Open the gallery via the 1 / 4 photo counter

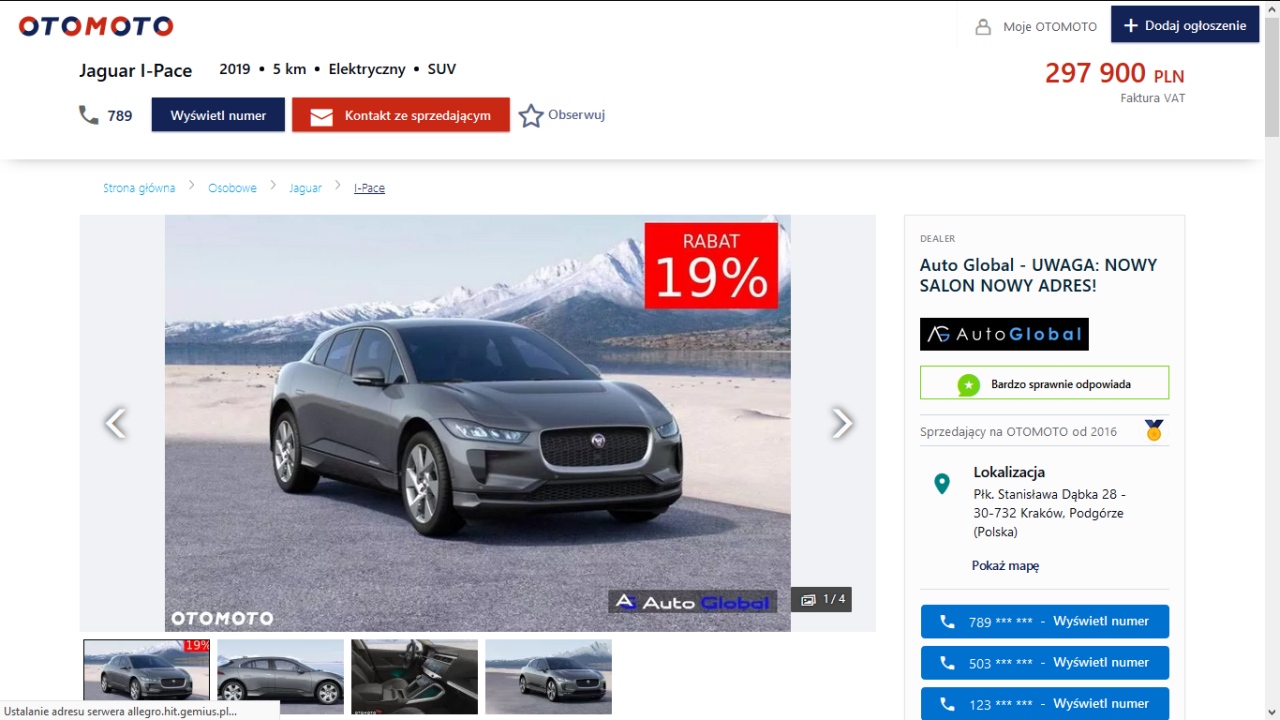point(822,600)
